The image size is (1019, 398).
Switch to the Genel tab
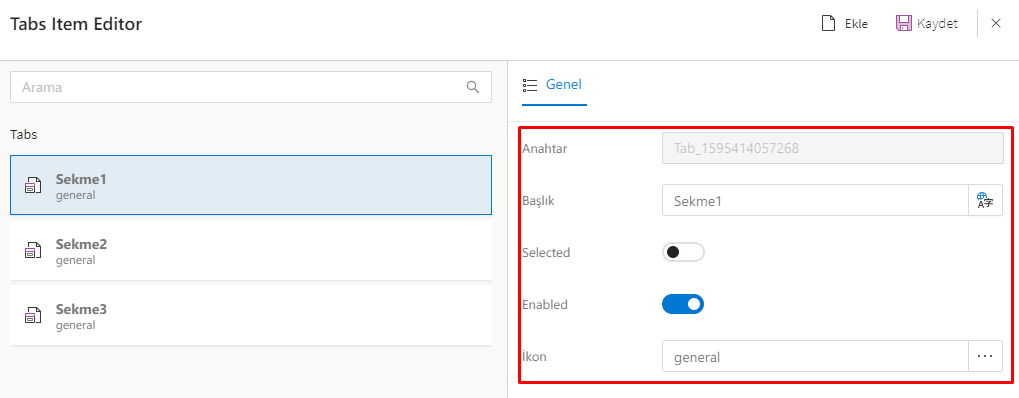[554, 85]
